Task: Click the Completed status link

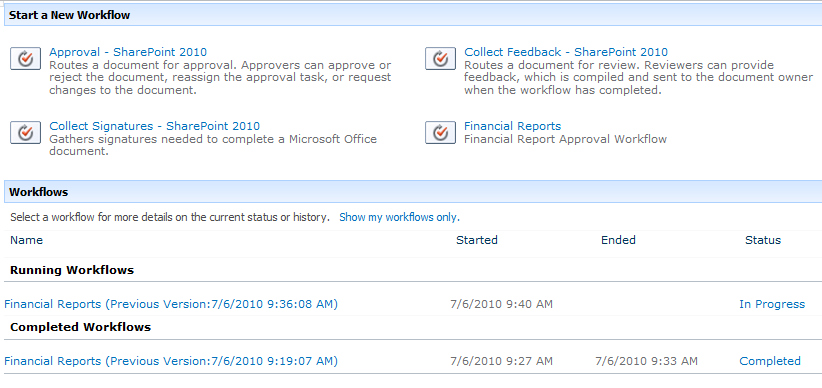Action: (770, 361)
